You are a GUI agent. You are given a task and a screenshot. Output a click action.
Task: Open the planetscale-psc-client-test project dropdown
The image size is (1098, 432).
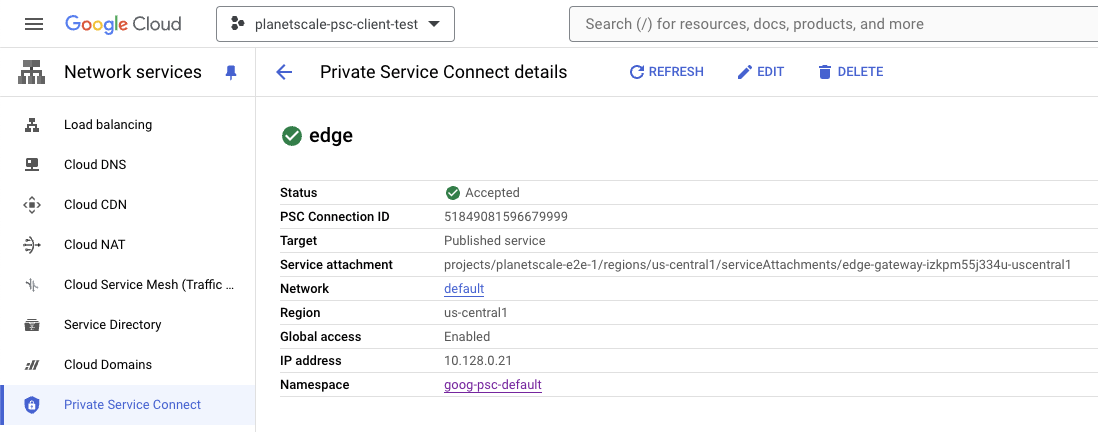click(x=335, y=24)
